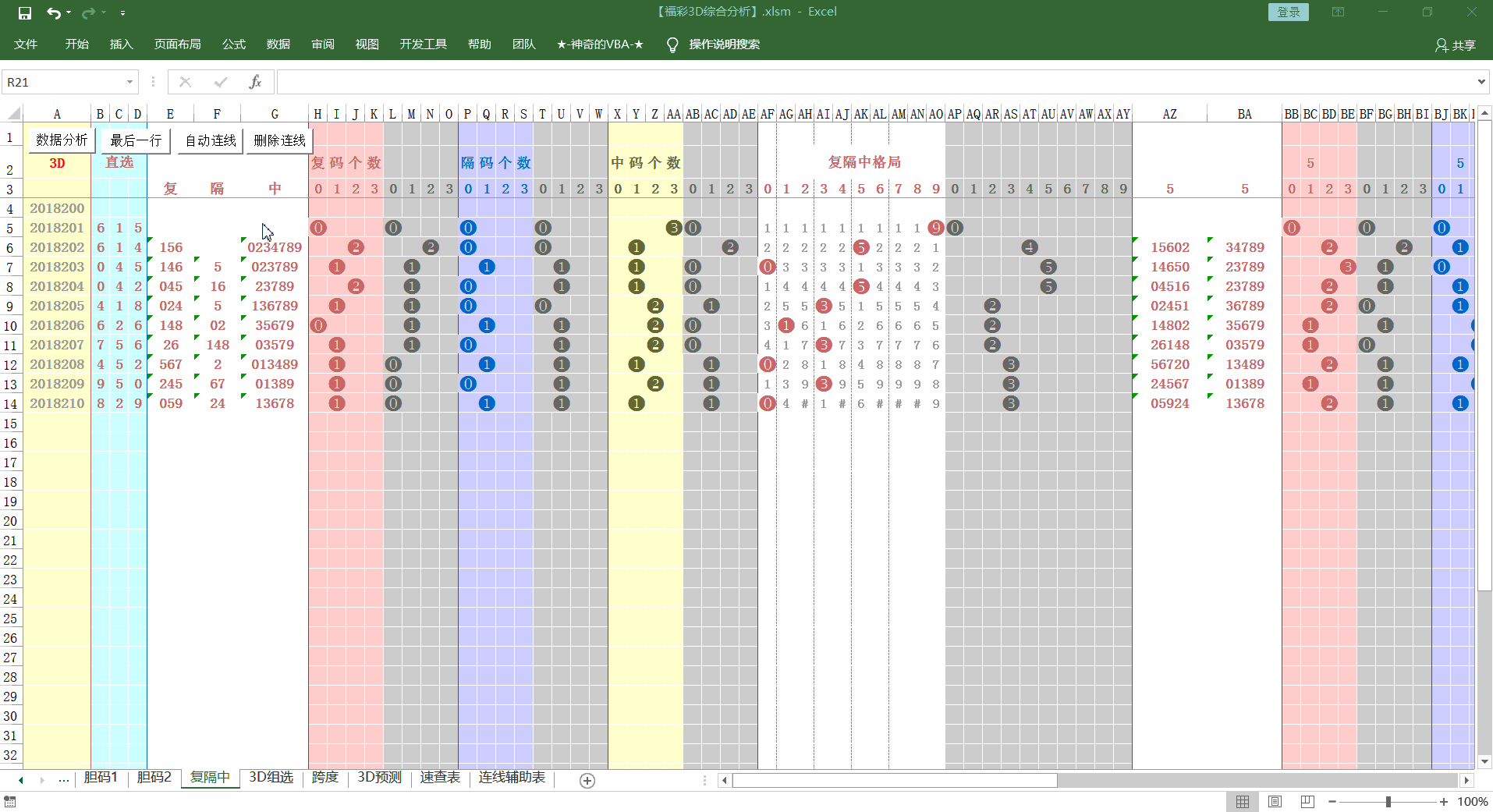Click the Undo arrow icon
The width and height of the screenshot is (1493, 812).
click(53, 12)
